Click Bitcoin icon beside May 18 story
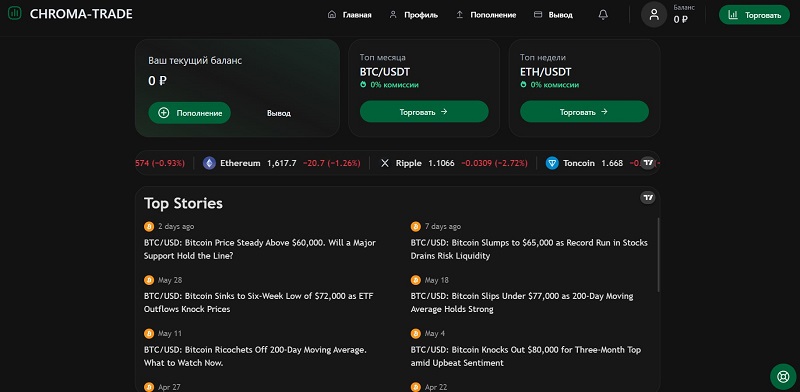This screenshot has width=800, height=392. 416,280
